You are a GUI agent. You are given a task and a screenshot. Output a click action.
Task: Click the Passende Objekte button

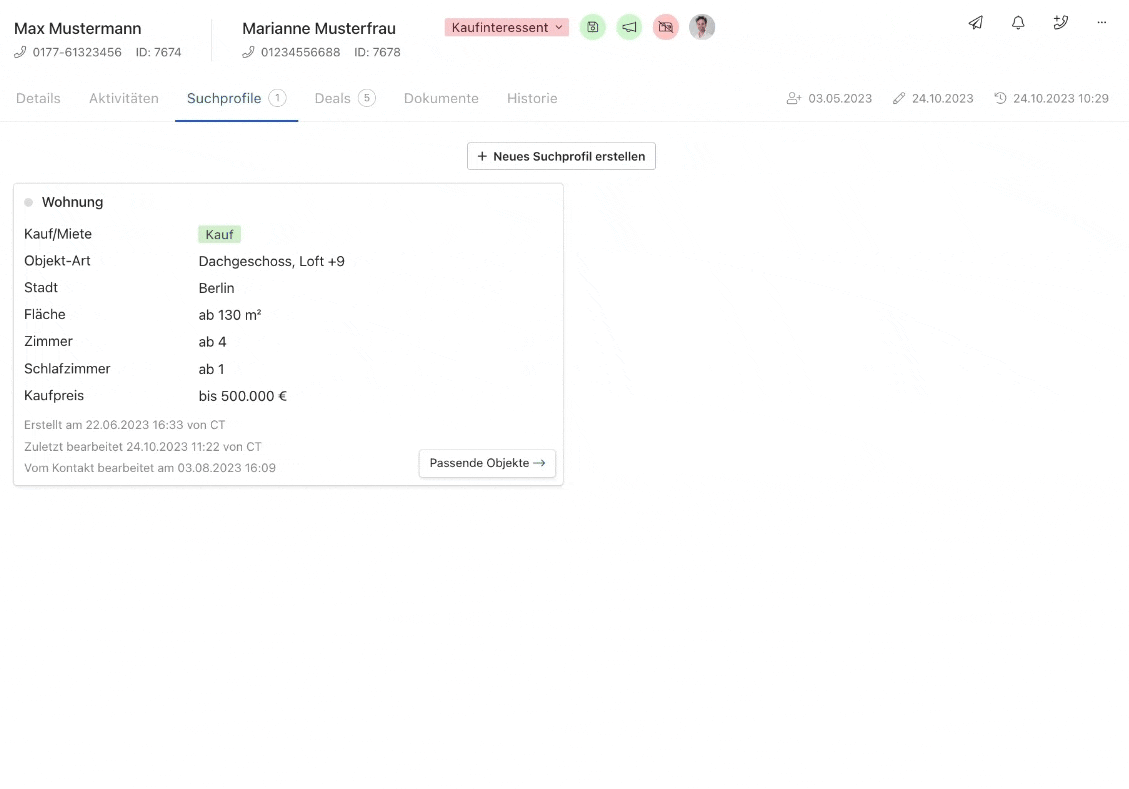(x=487, y=463)
